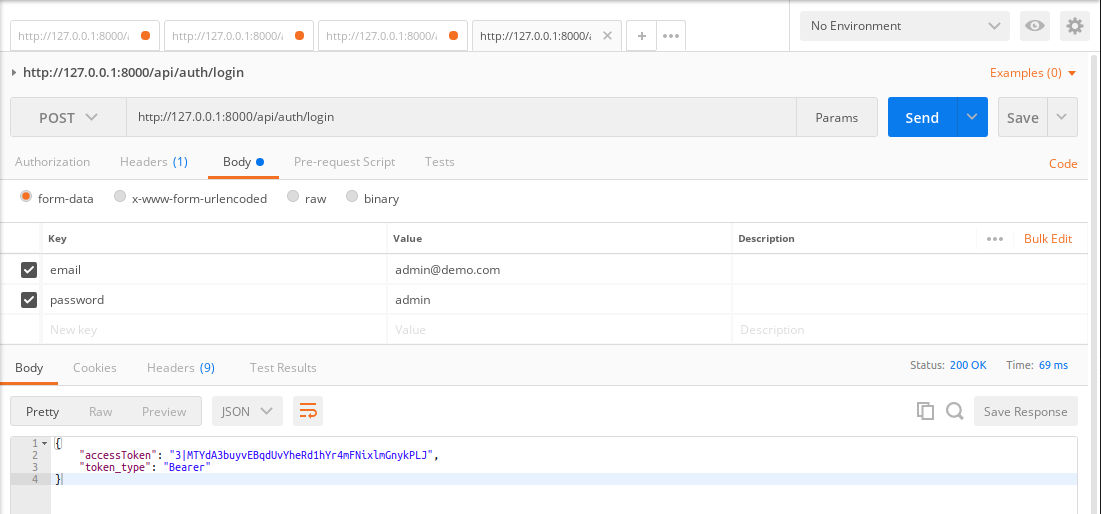The image size is (1101, 514).
Task: Open the POST method dropdown
Action: [x=68, y=117]
